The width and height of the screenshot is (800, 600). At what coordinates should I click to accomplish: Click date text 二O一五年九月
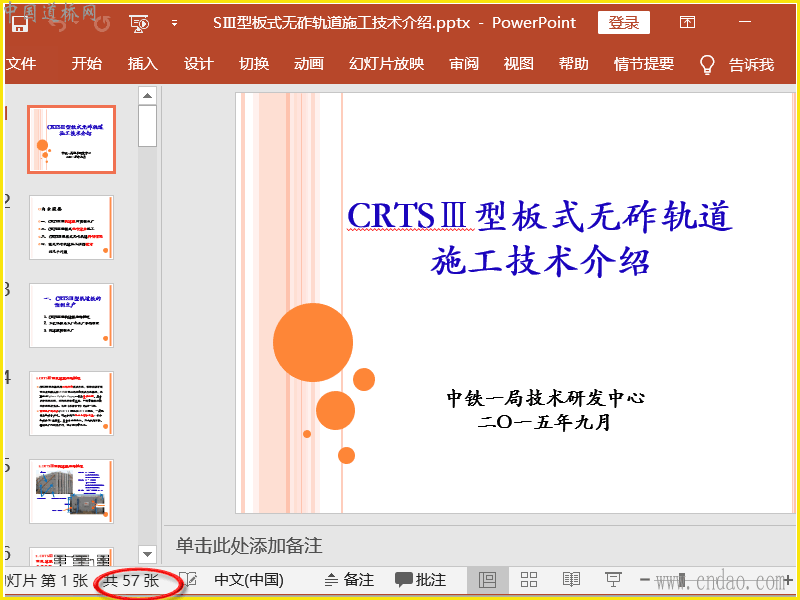(x=544, y=422)
